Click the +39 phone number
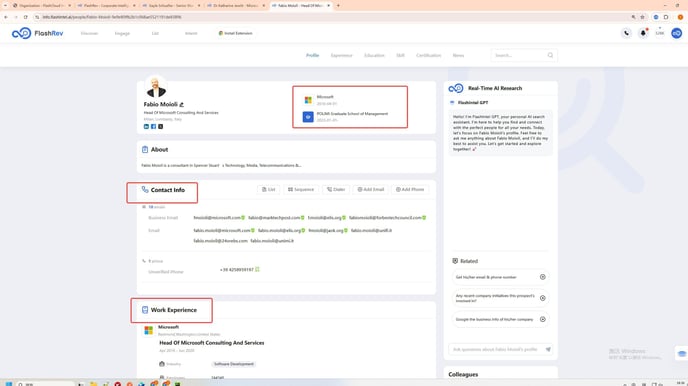The image size is (688, 386). click(237, 270)
